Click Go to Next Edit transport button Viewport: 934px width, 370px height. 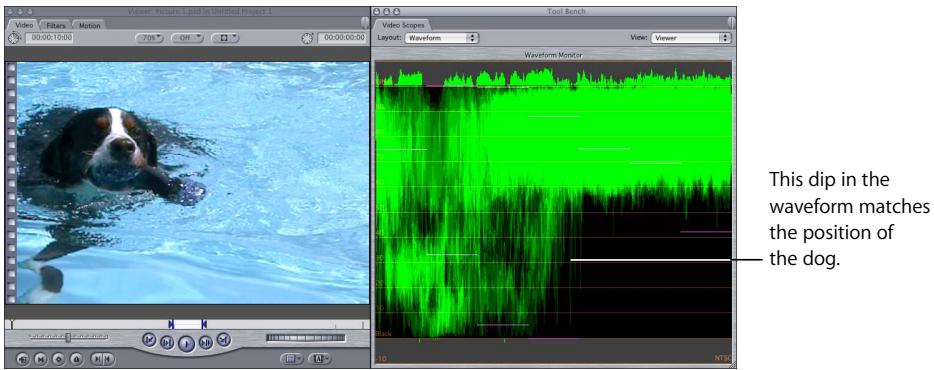[223, 340]
